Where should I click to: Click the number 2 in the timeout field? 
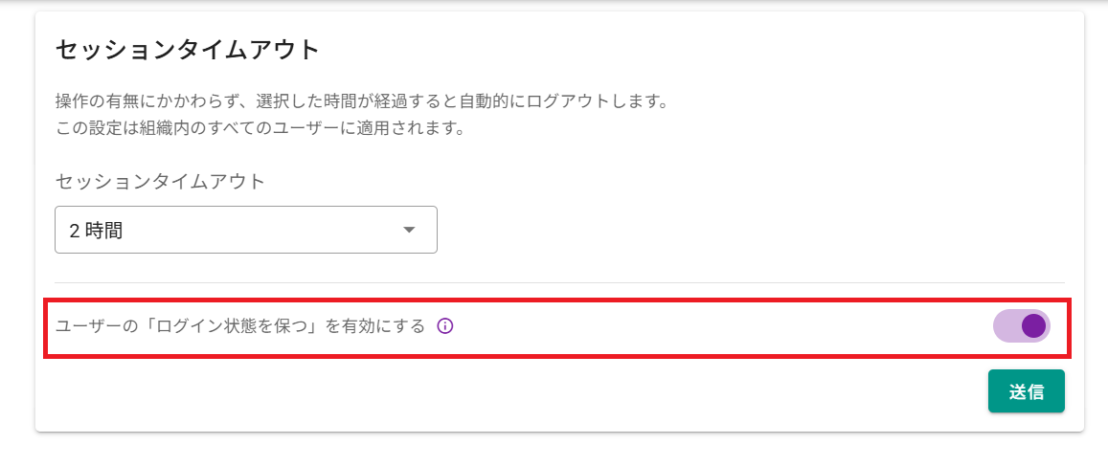click(74, 230)
